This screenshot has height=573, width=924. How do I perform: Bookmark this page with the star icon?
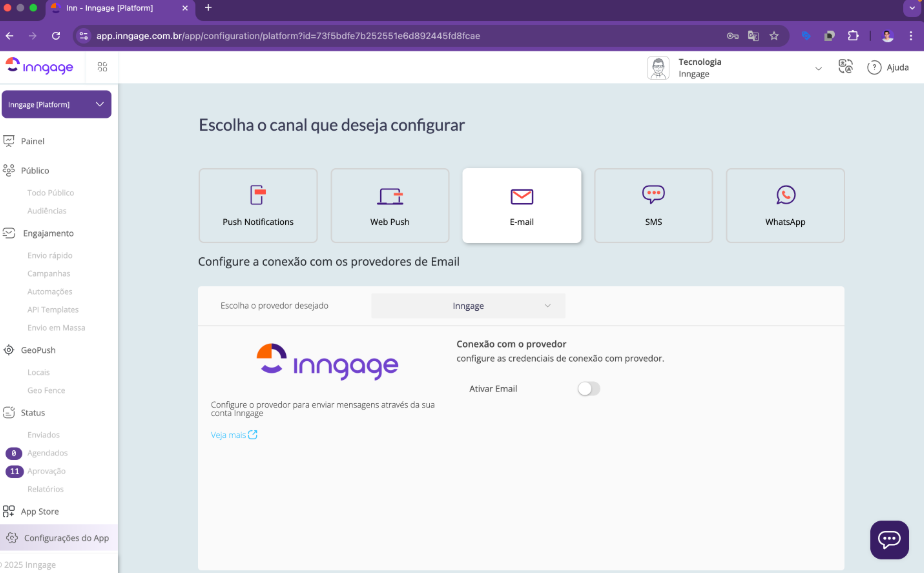(774, 36)
